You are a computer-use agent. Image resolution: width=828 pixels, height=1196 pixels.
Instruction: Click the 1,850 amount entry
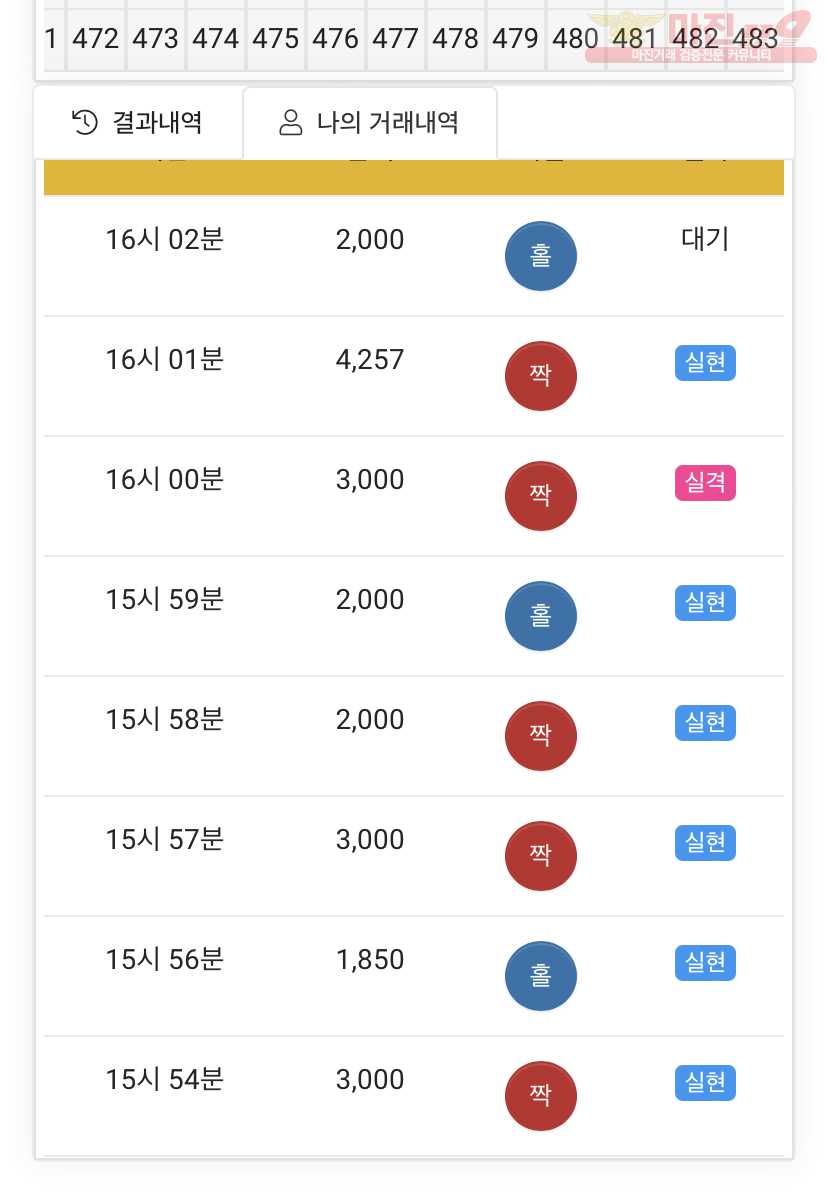pyautogui.click(x=370, y=960)
